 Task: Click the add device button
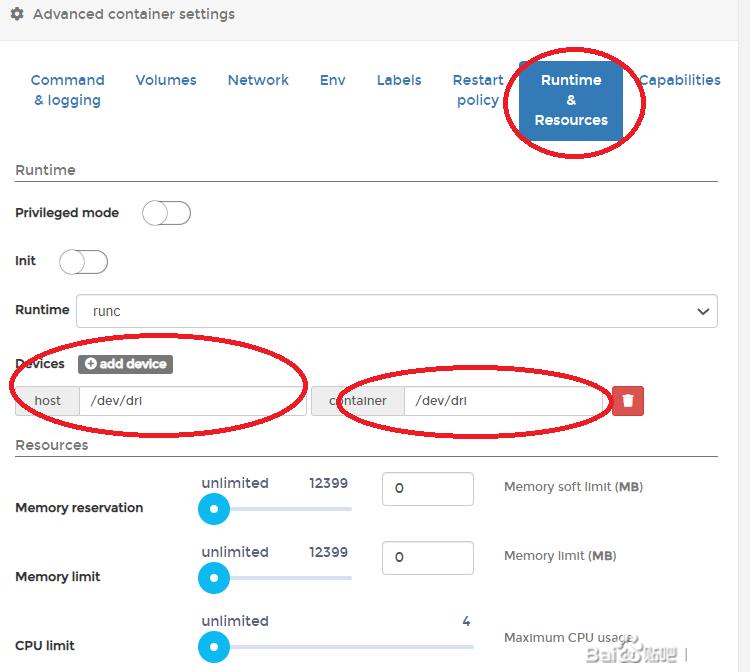point(125,364)
